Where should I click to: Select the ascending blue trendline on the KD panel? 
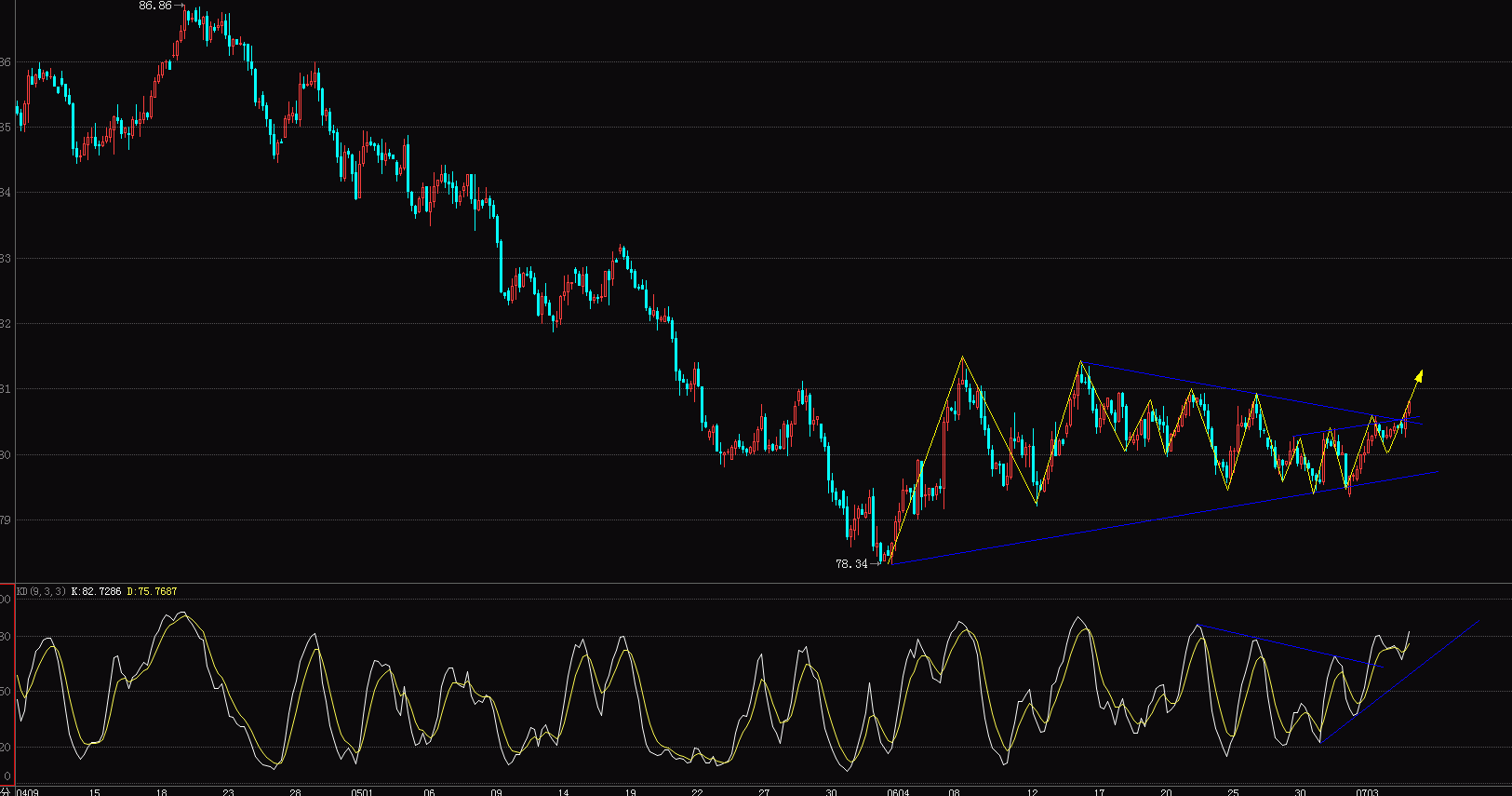pyautogui.click(x=1398, y=681)
